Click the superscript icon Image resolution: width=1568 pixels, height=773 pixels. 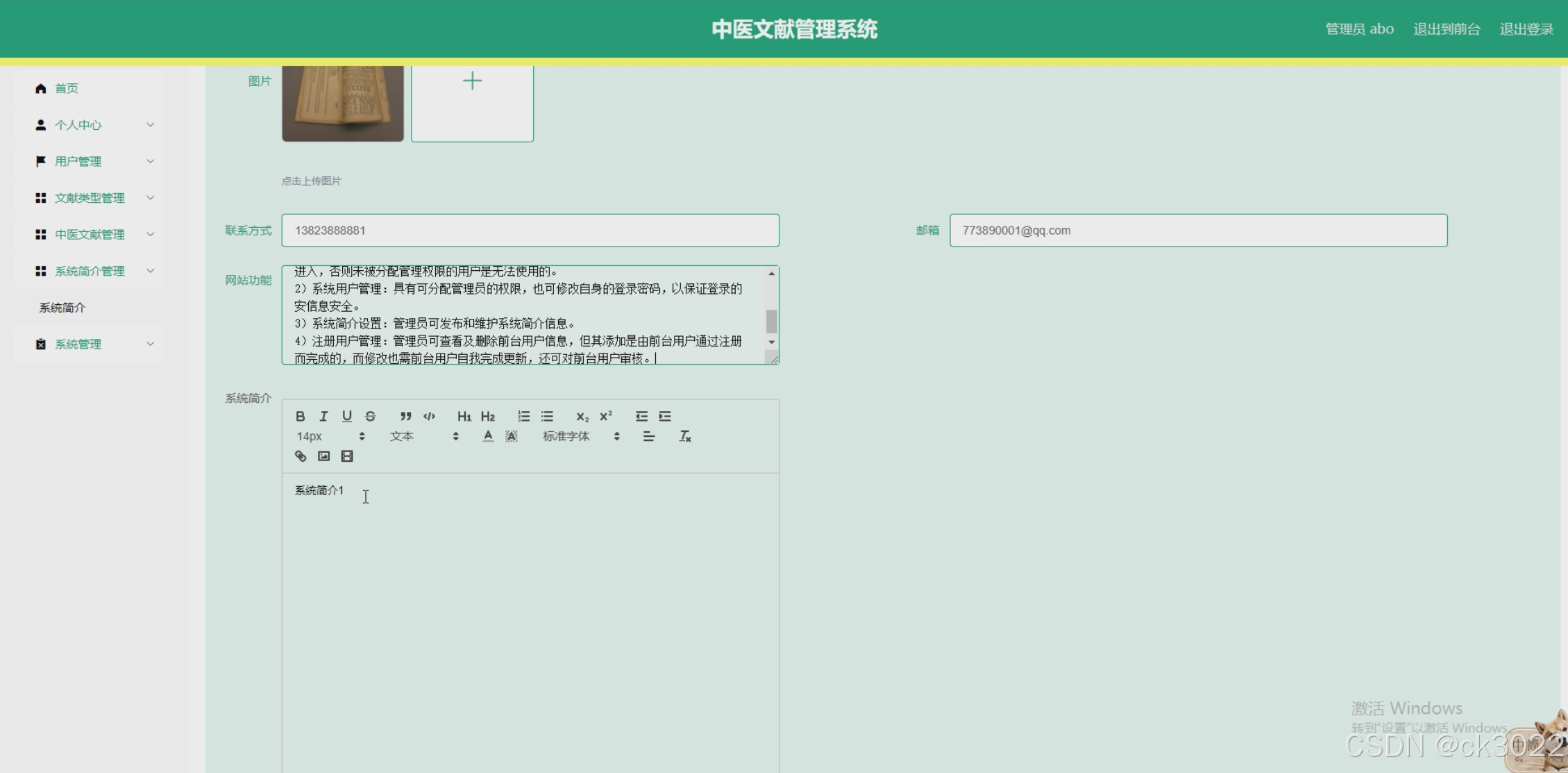pyautogui.click(x=606, y=416)
